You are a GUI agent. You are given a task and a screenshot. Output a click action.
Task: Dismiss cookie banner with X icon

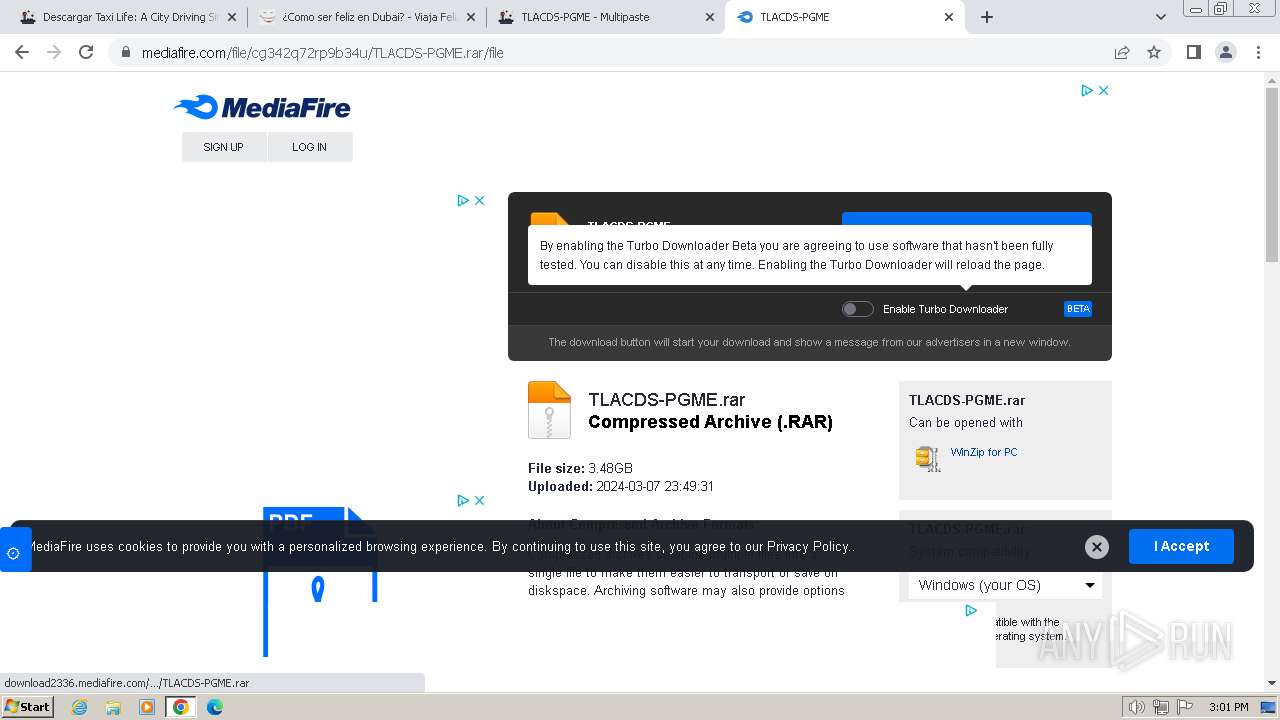pos(1097,546)
